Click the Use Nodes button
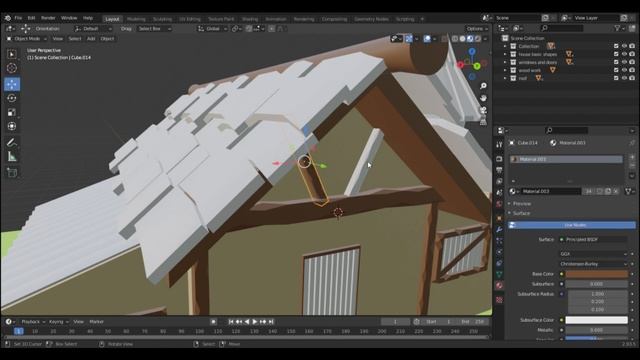Screen dimensions: 640x360 [571, 225]
